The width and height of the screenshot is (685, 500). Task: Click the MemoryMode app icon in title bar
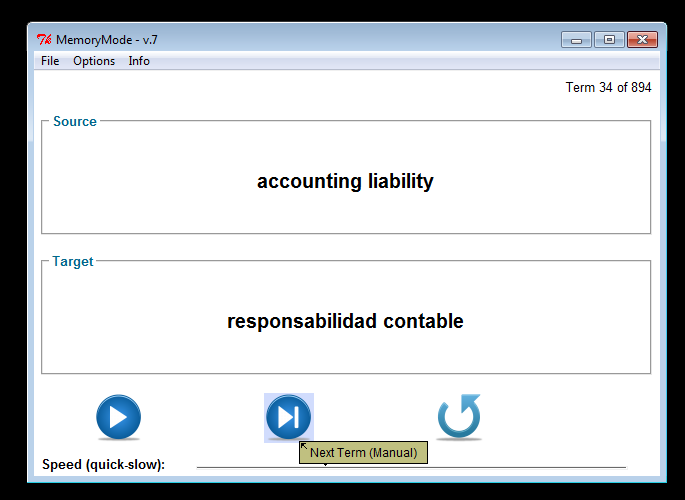click(44, 40)
